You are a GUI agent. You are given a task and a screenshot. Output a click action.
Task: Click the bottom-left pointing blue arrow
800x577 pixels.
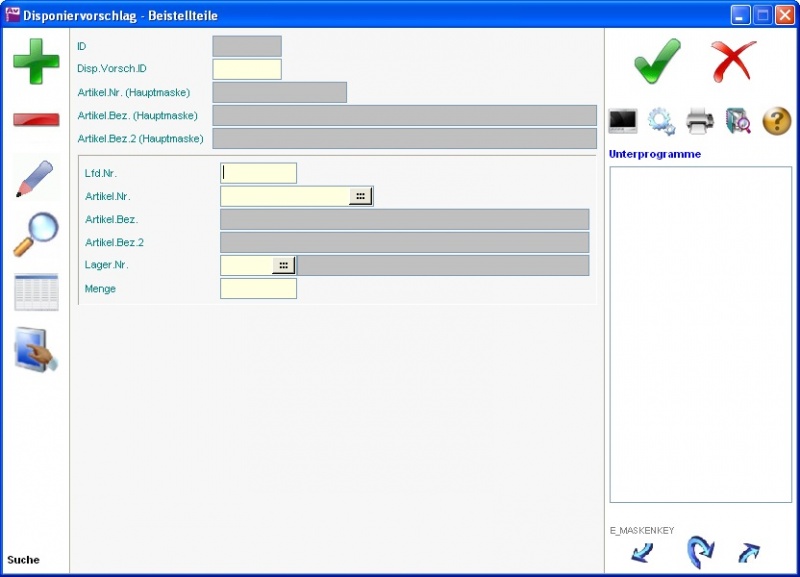642,551
